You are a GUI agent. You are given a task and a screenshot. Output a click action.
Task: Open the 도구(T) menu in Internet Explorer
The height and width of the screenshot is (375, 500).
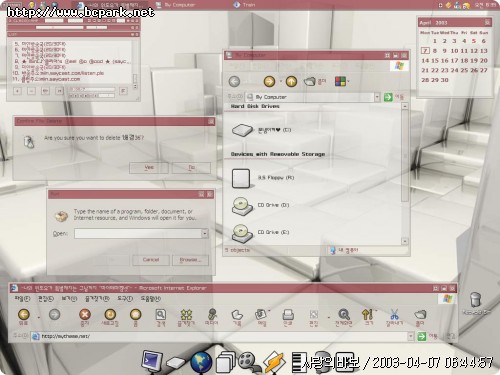click(x=125, y=299)
